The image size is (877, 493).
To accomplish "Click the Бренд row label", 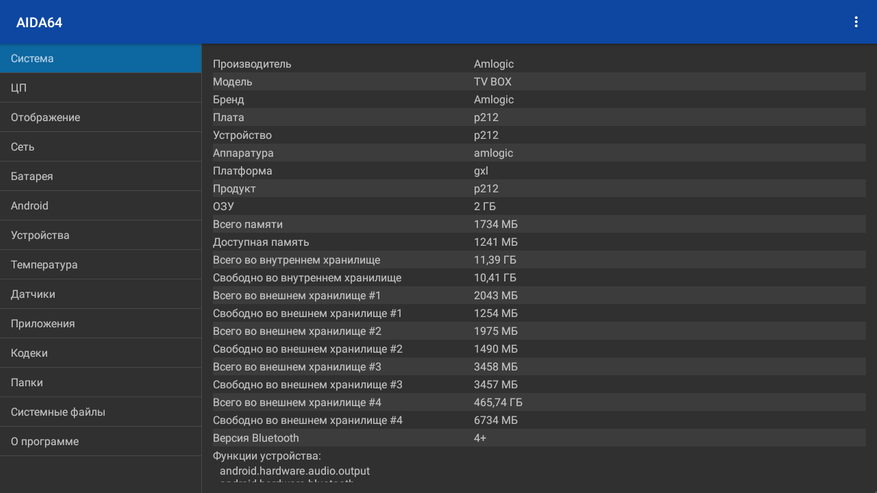I will [x=228, y=100].
